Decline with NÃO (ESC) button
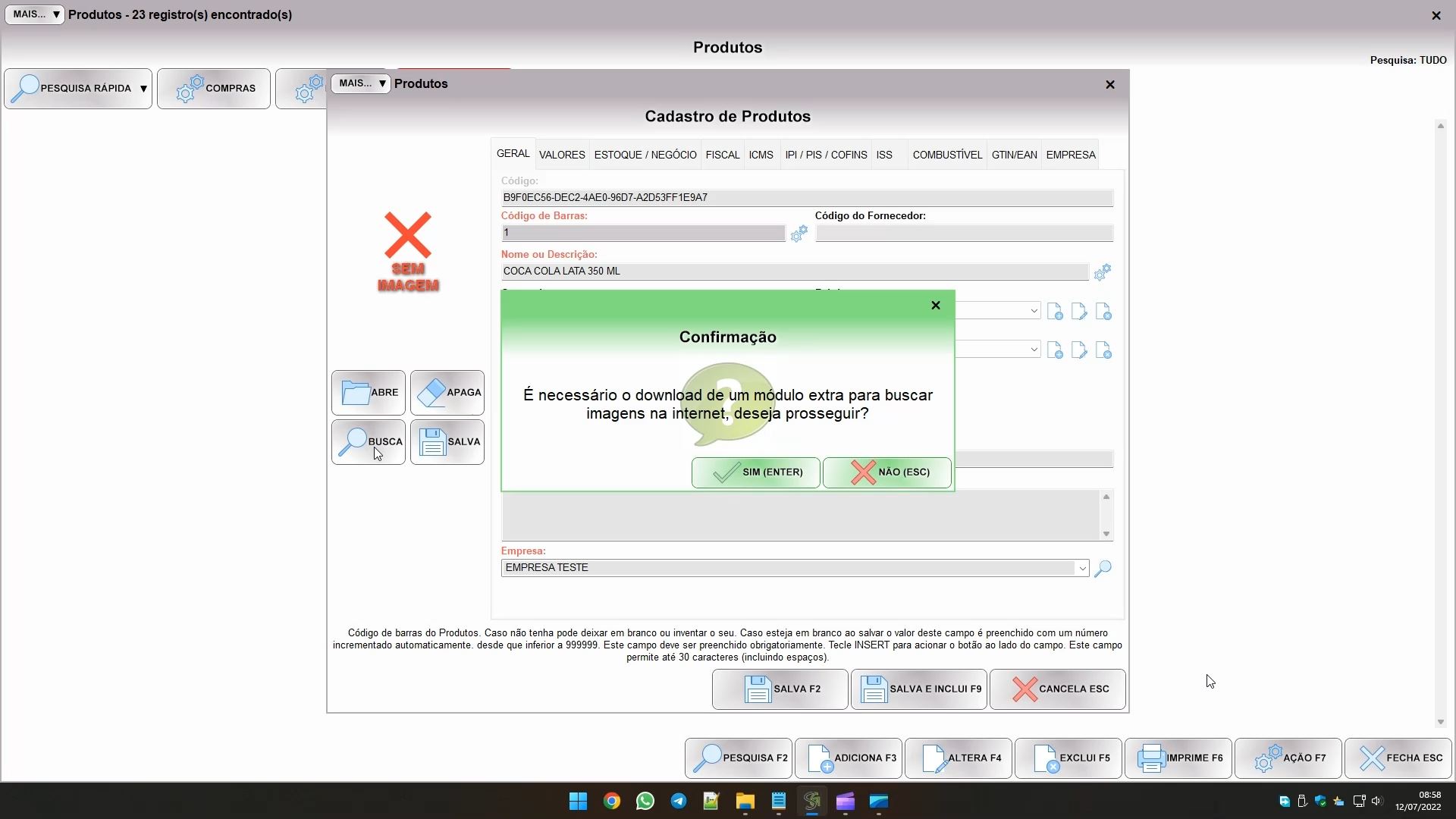1456x819 pixels. tap(886, 472)
